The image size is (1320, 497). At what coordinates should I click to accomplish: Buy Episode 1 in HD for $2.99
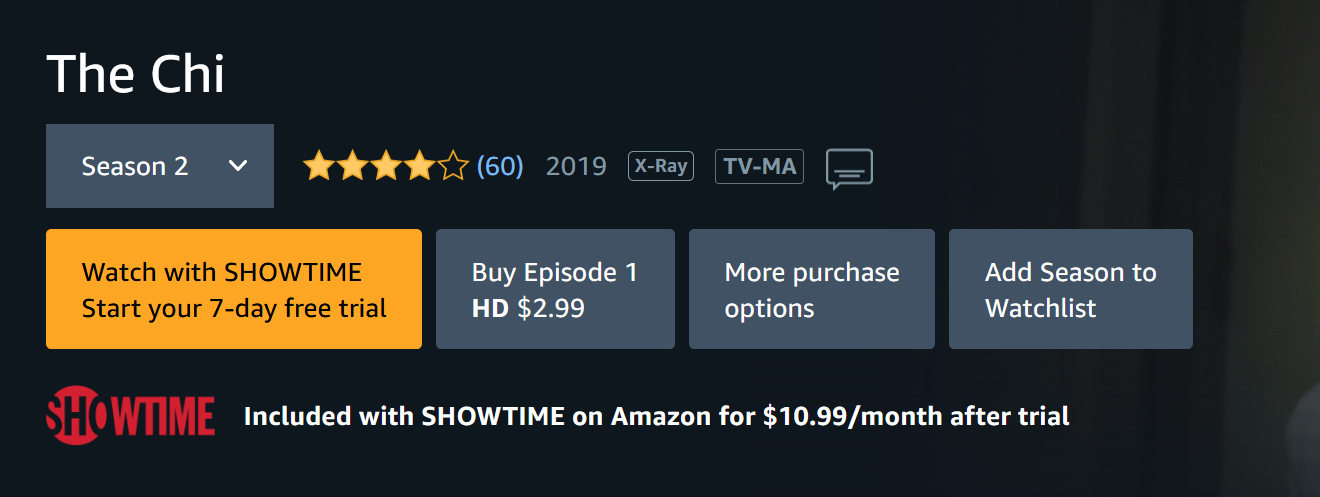555,289
